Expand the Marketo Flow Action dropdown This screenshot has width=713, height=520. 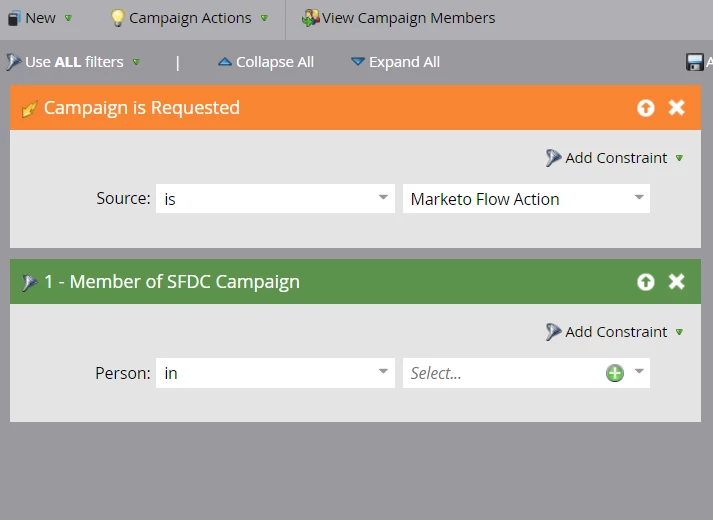(639, 198)
